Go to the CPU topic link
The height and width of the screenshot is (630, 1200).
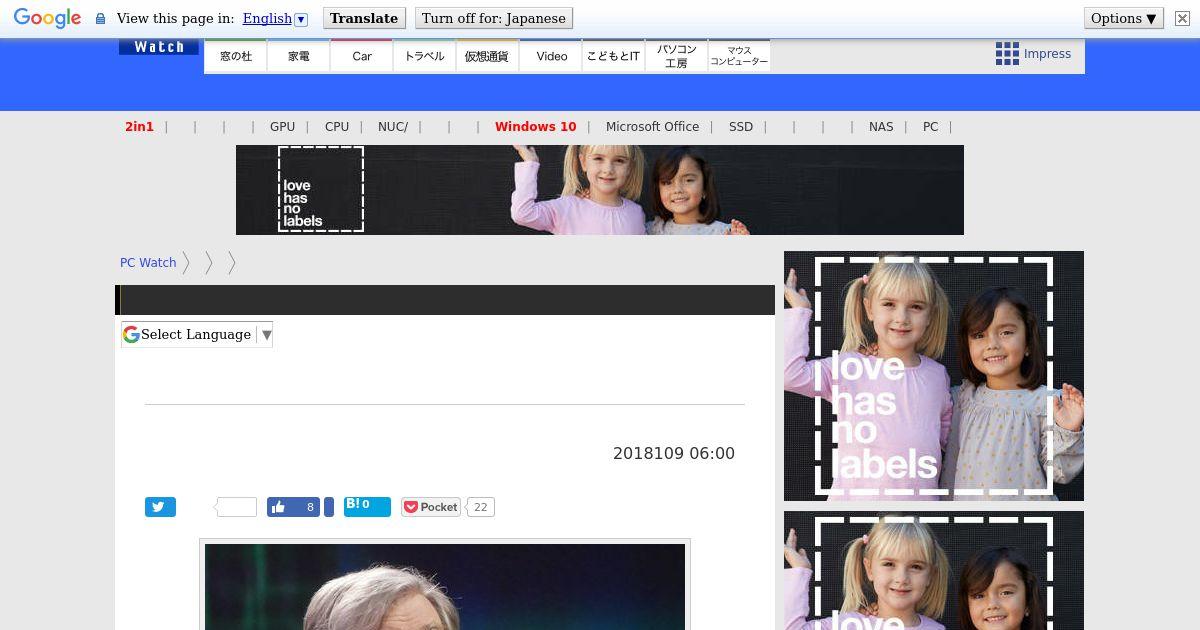tap(337, 127)
